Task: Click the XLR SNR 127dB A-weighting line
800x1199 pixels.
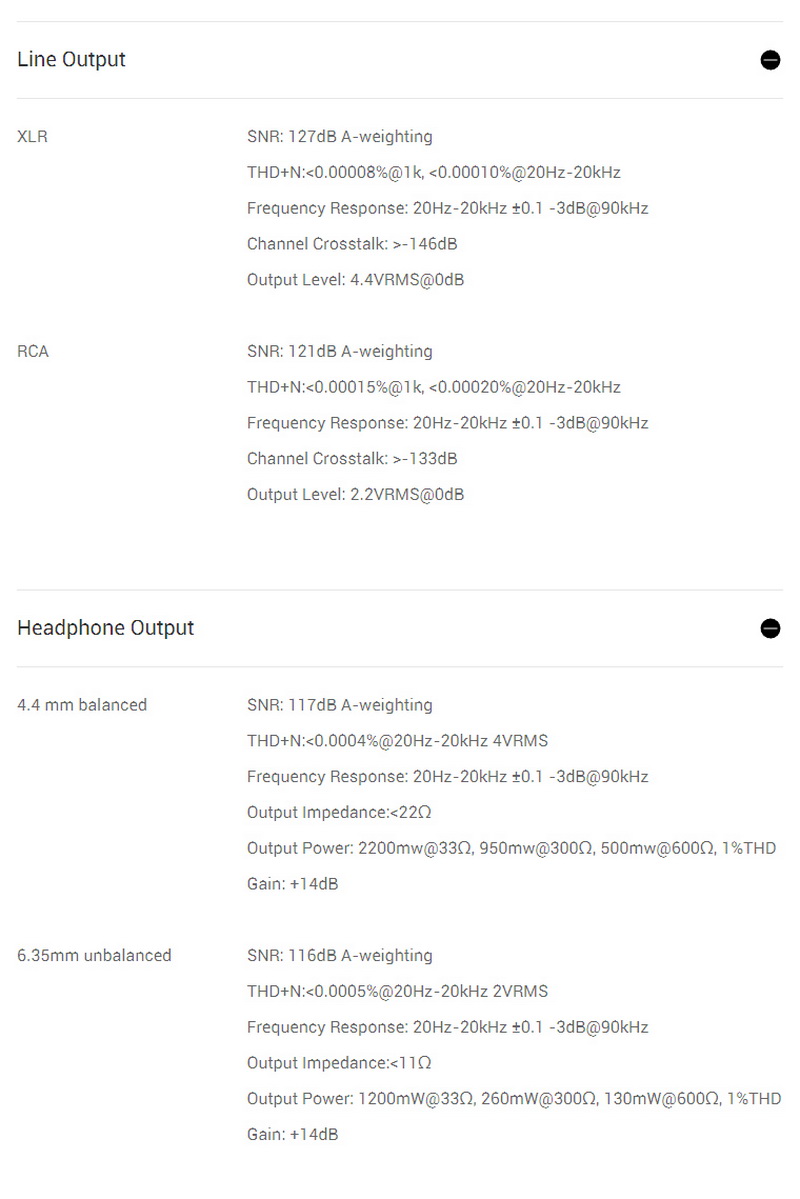Action: tap(340, 137)
